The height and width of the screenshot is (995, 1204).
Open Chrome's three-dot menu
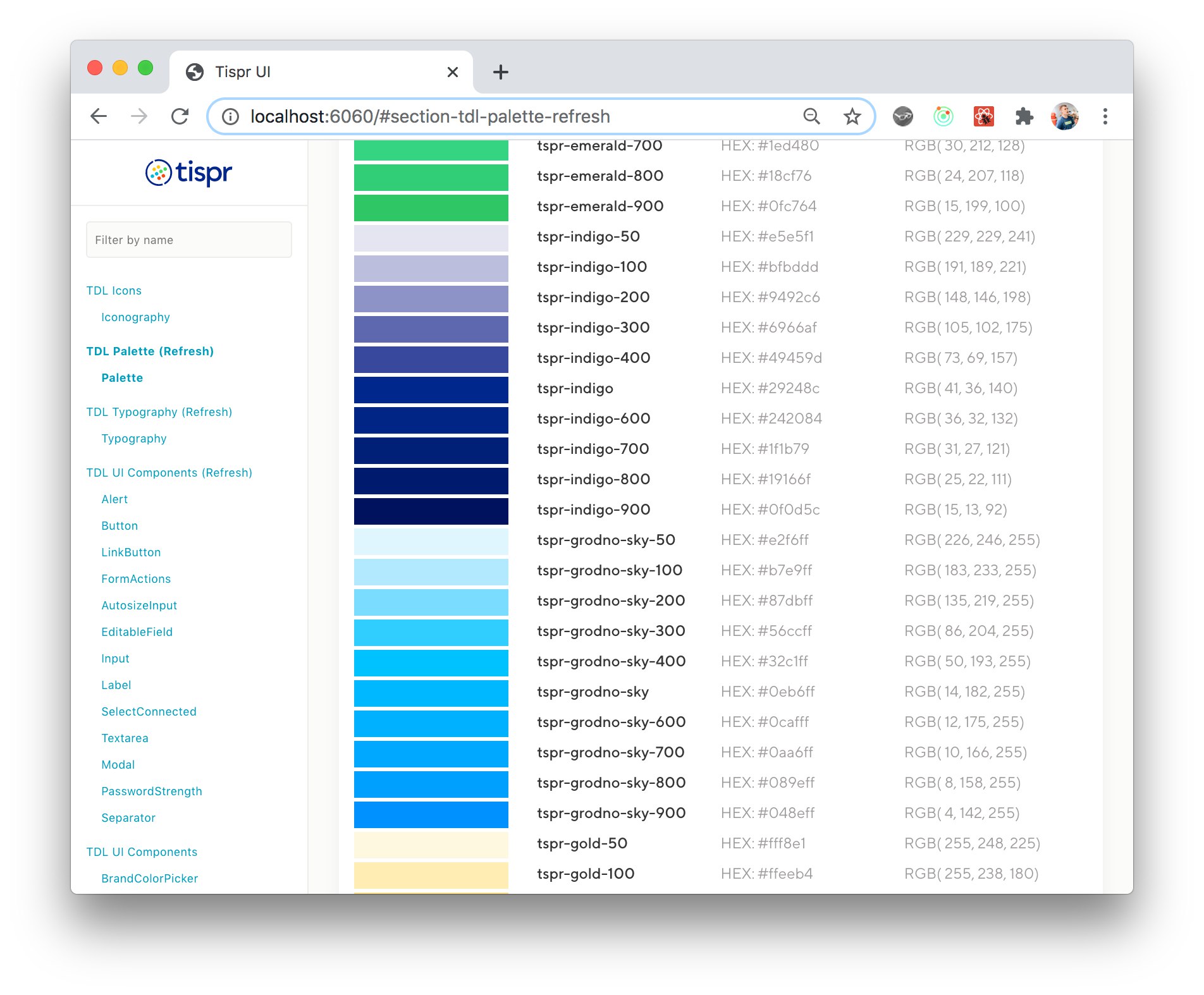pyautogui.click(x=1105, y=116)
